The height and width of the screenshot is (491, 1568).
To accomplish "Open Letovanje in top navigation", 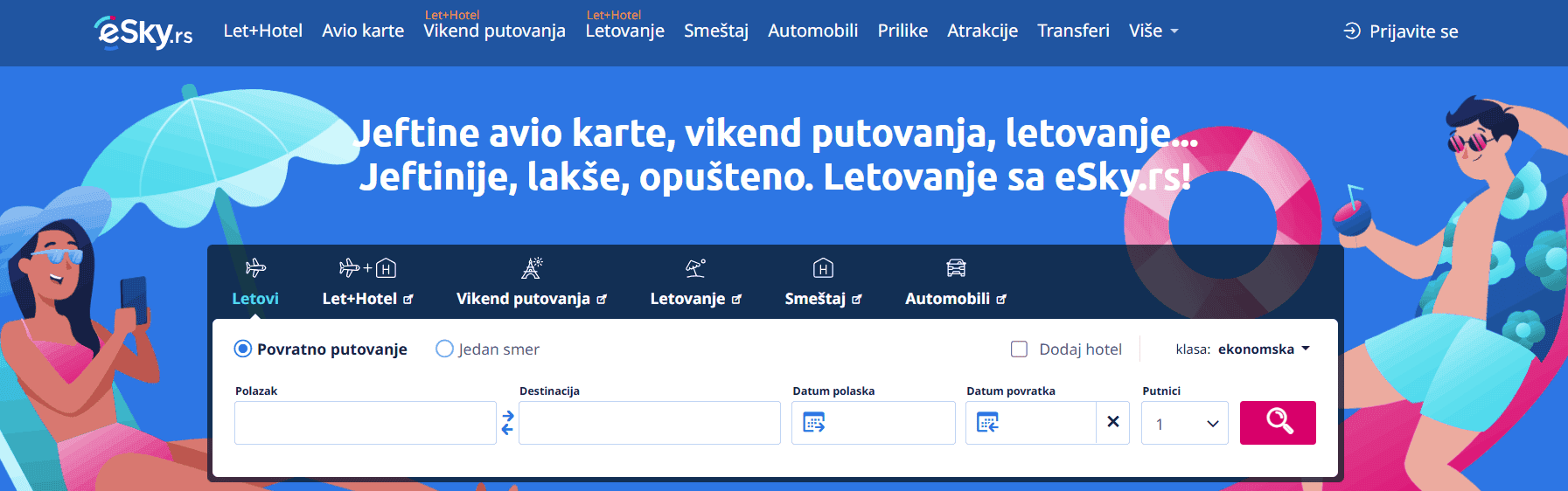I will tap(624, 31).
